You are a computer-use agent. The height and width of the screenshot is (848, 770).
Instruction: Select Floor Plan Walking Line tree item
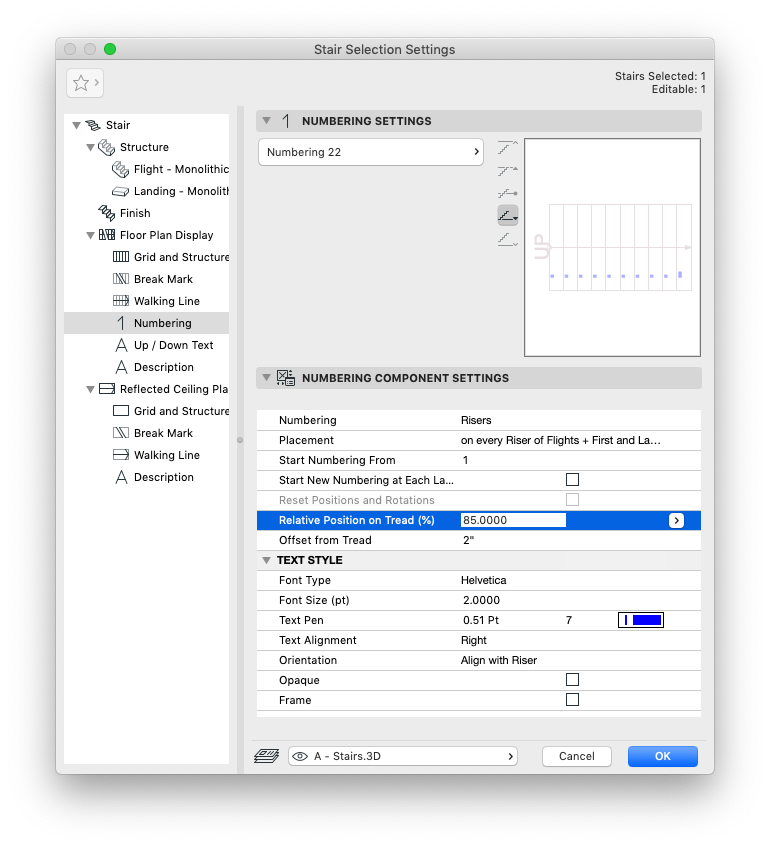[x=167, y=301]
